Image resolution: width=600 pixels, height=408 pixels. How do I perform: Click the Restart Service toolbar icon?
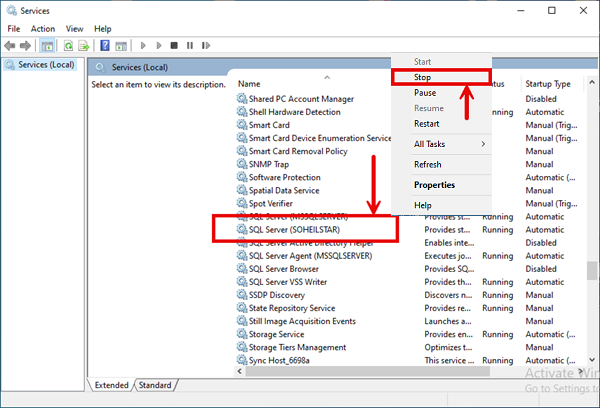point(206,46)
